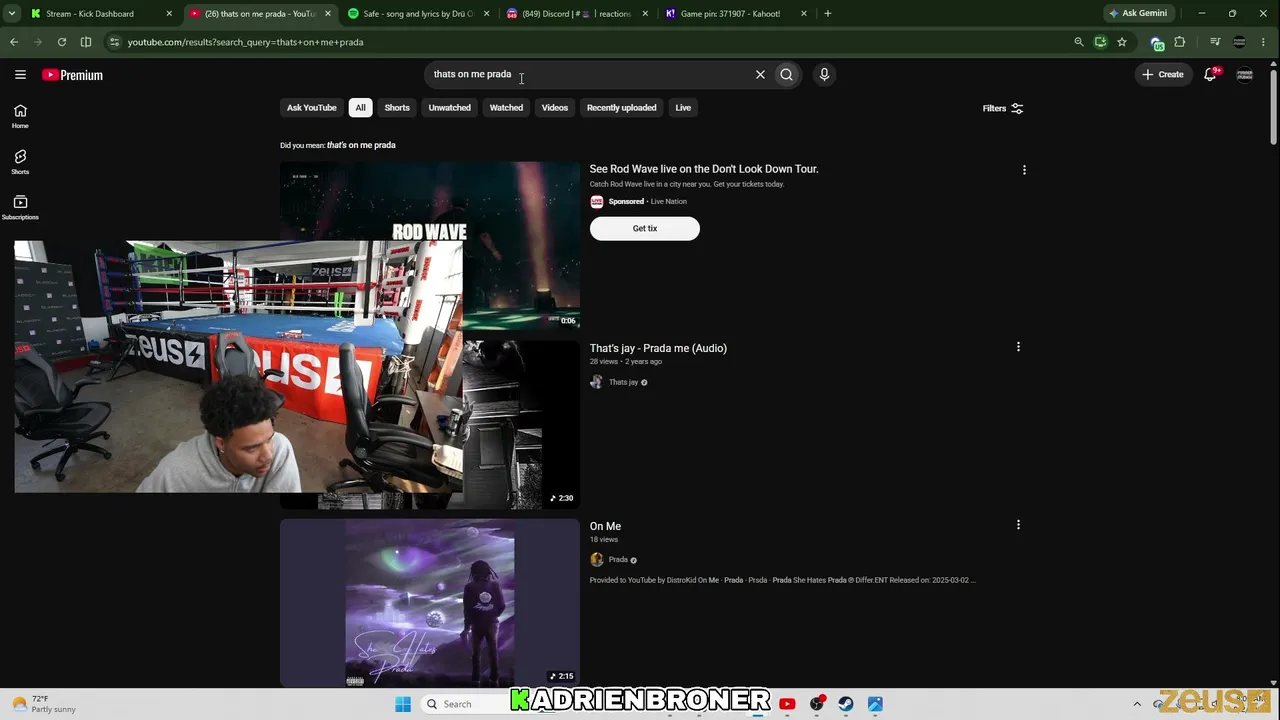Screen dimensions: 1280x720
Task: Click the suggested "that's on me prada" link
Action: [x=361, y=145]
